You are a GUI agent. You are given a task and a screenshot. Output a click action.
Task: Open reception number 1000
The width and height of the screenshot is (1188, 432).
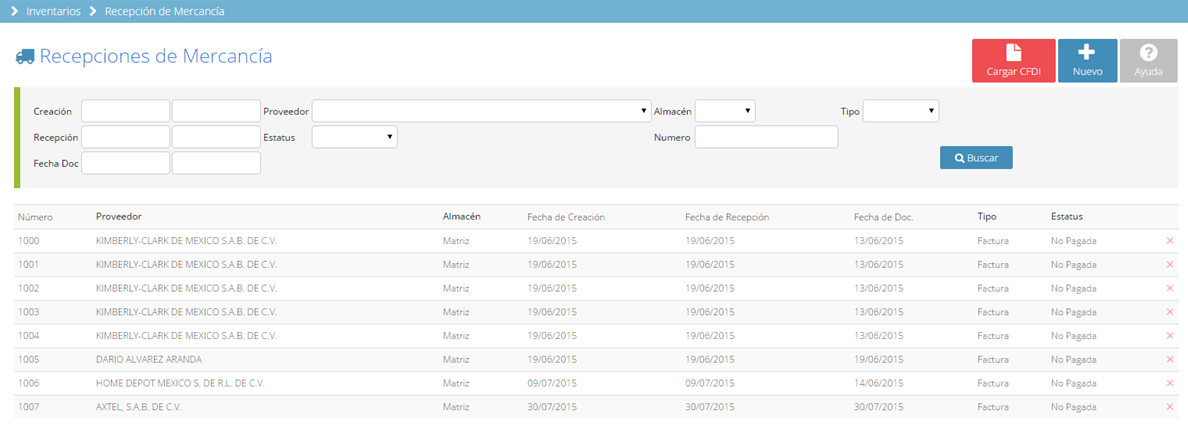pyautogui.click(x=29, y=241)
